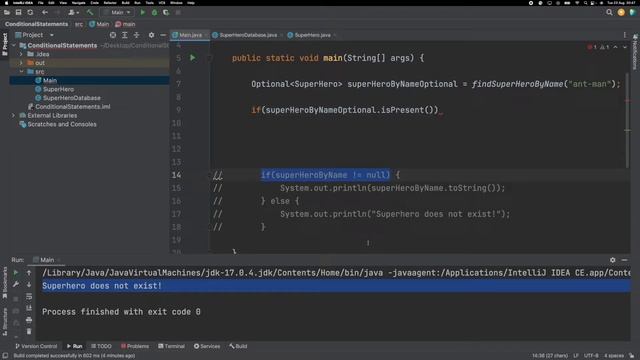Open Search Everywhere magnifier icon

point(609,13)
